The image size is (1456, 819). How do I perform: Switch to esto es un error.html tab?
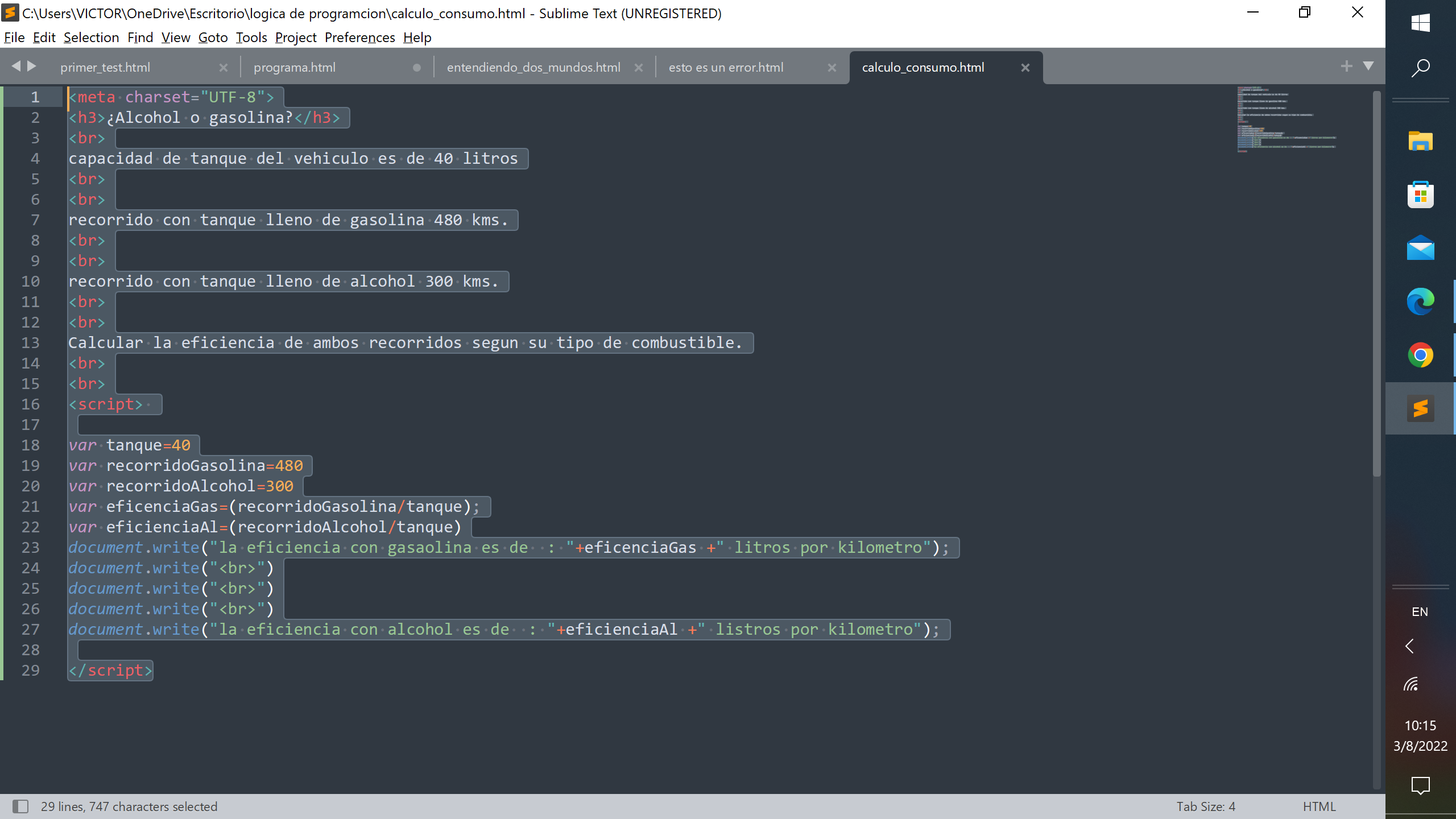726,67
